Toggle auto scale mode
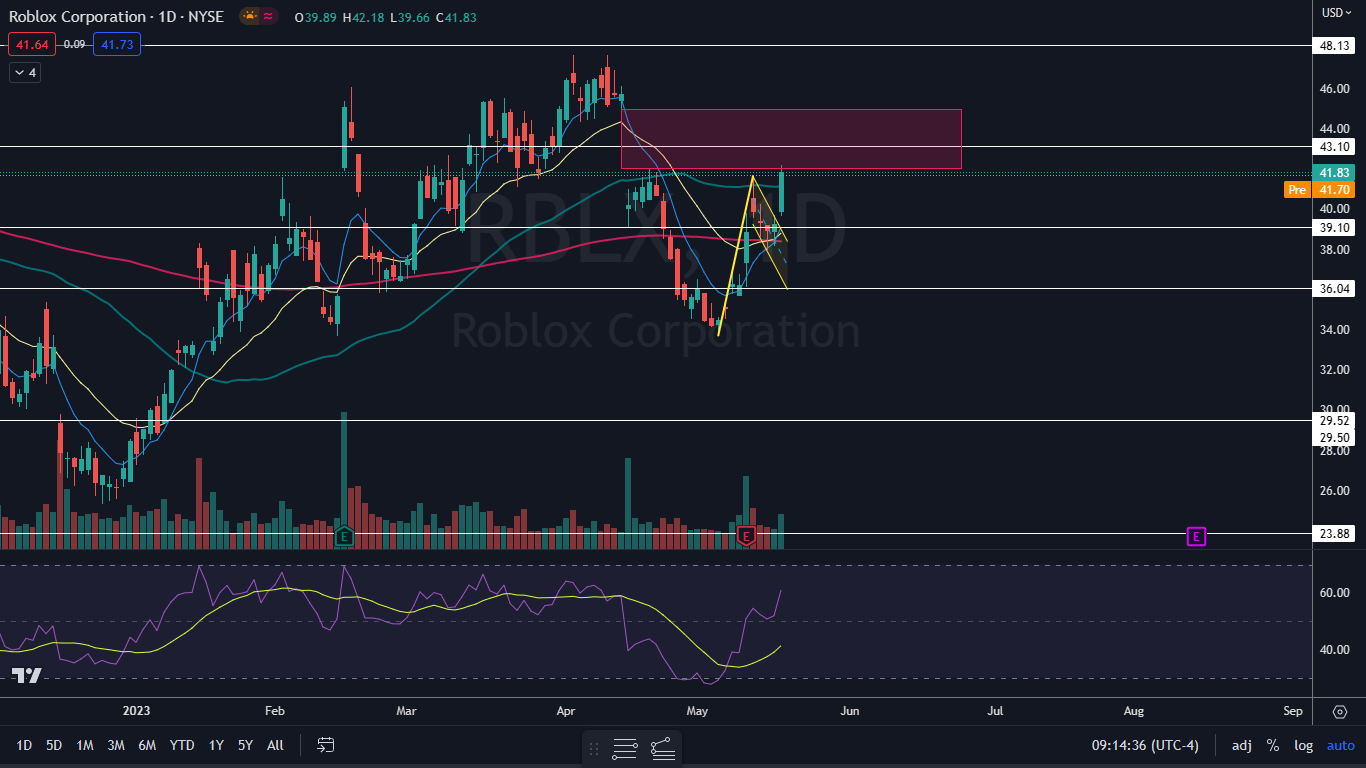 (1340, 745)
